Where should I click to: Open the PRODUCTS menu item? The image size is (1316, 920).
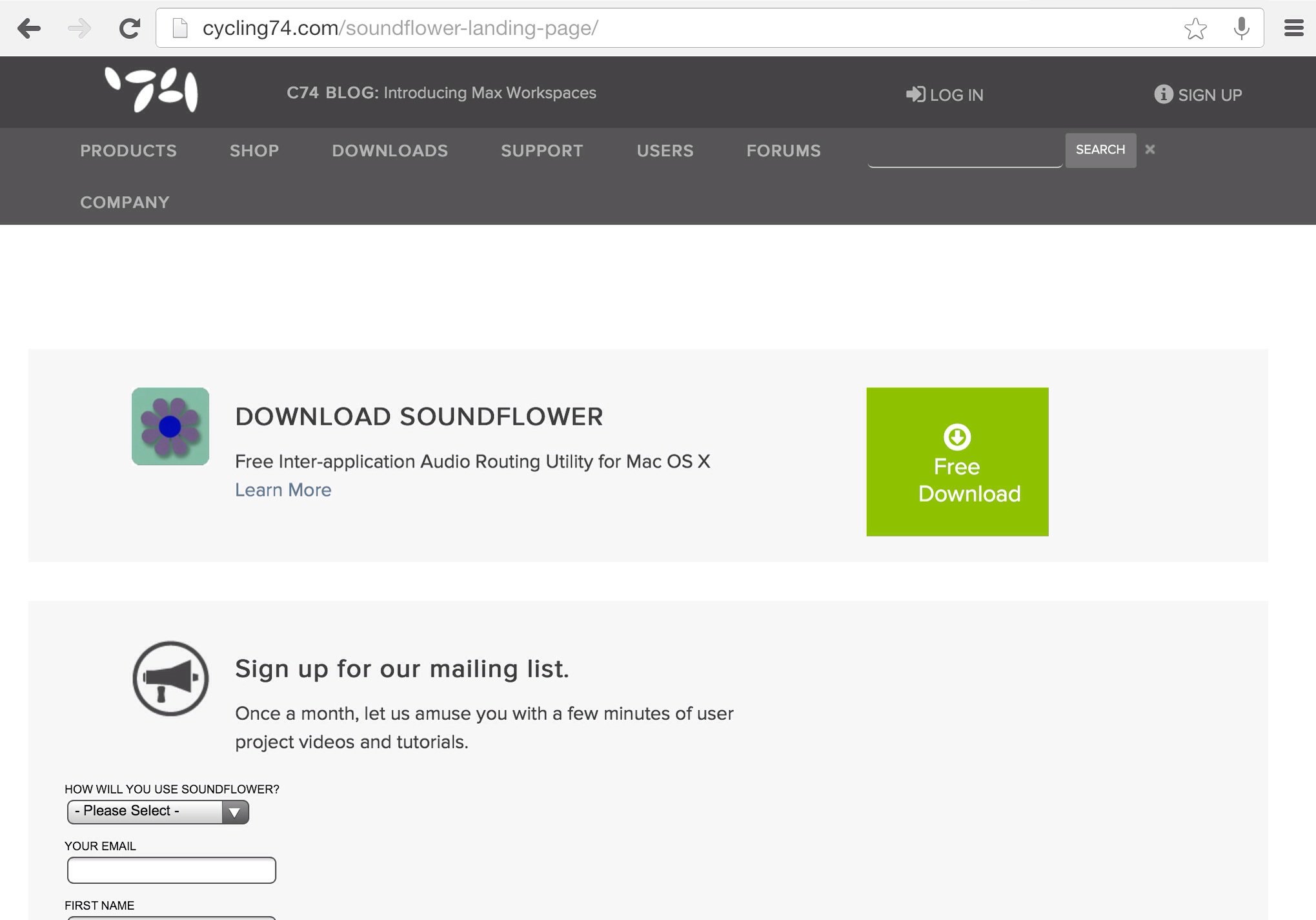pos(128,151)
